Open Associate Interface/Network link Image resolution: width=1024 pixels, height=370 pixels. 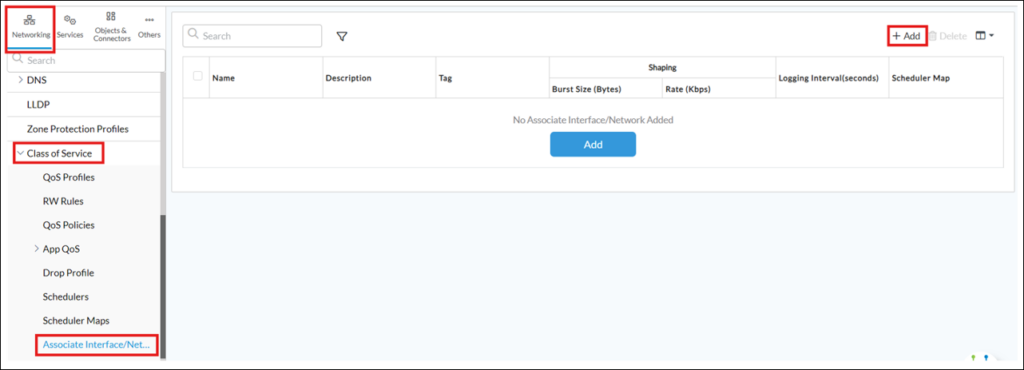click(96, 345)
